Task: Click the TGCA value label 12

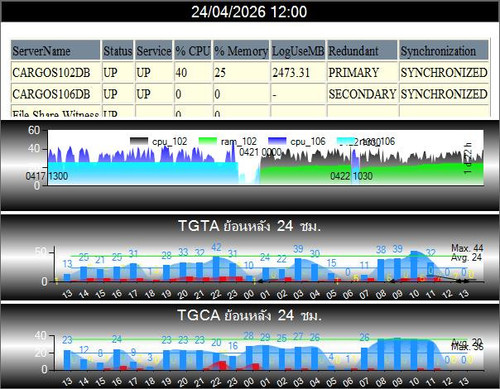Action: tap(84, 350)
